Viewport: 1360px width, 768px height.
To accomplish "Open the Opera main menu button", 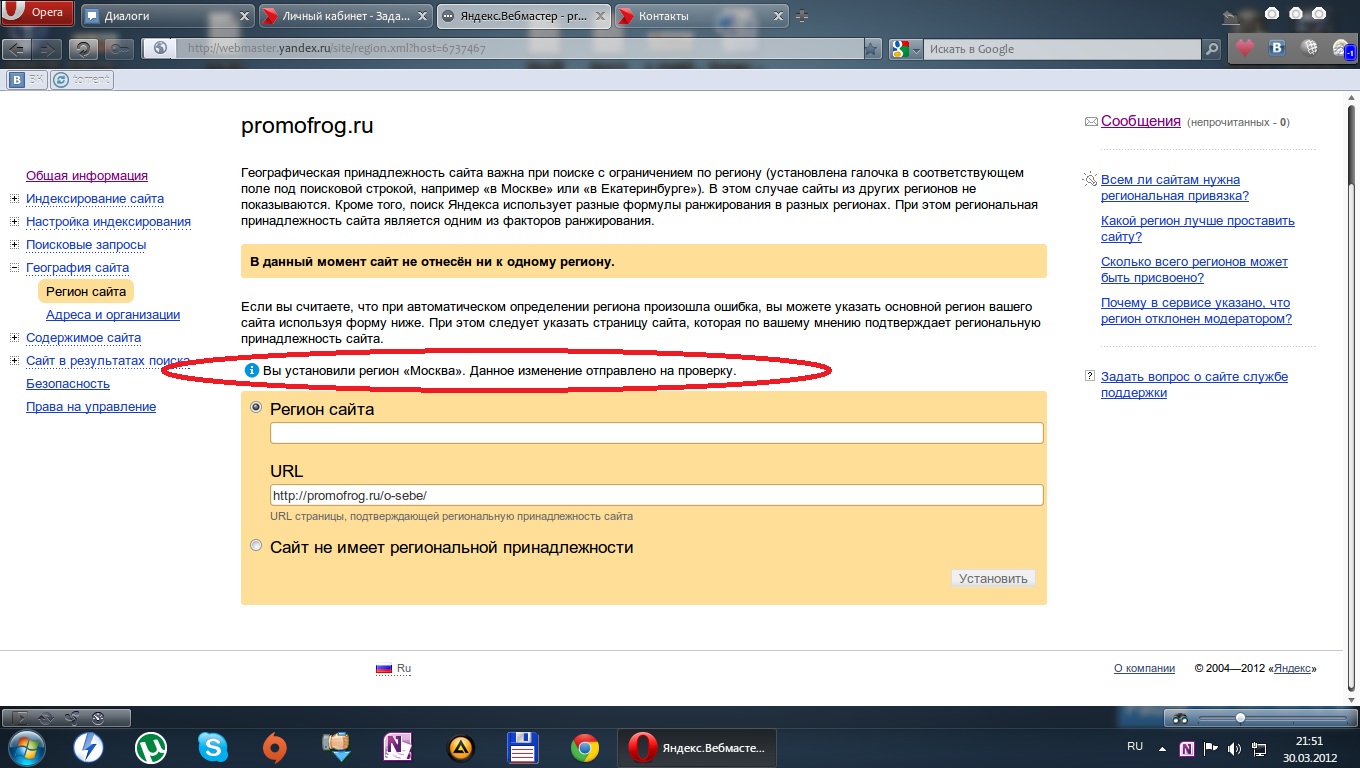I will click(x=38, y=13).
